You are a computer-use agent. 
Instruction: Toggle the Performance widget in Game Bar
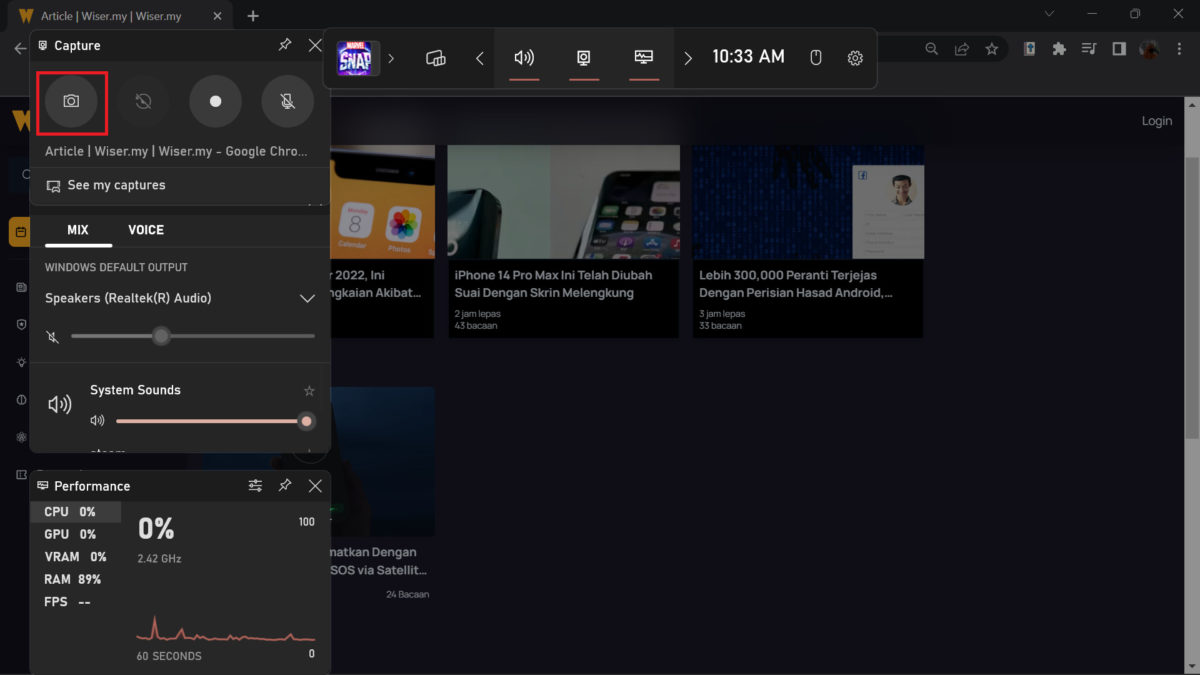click(644, 58)
